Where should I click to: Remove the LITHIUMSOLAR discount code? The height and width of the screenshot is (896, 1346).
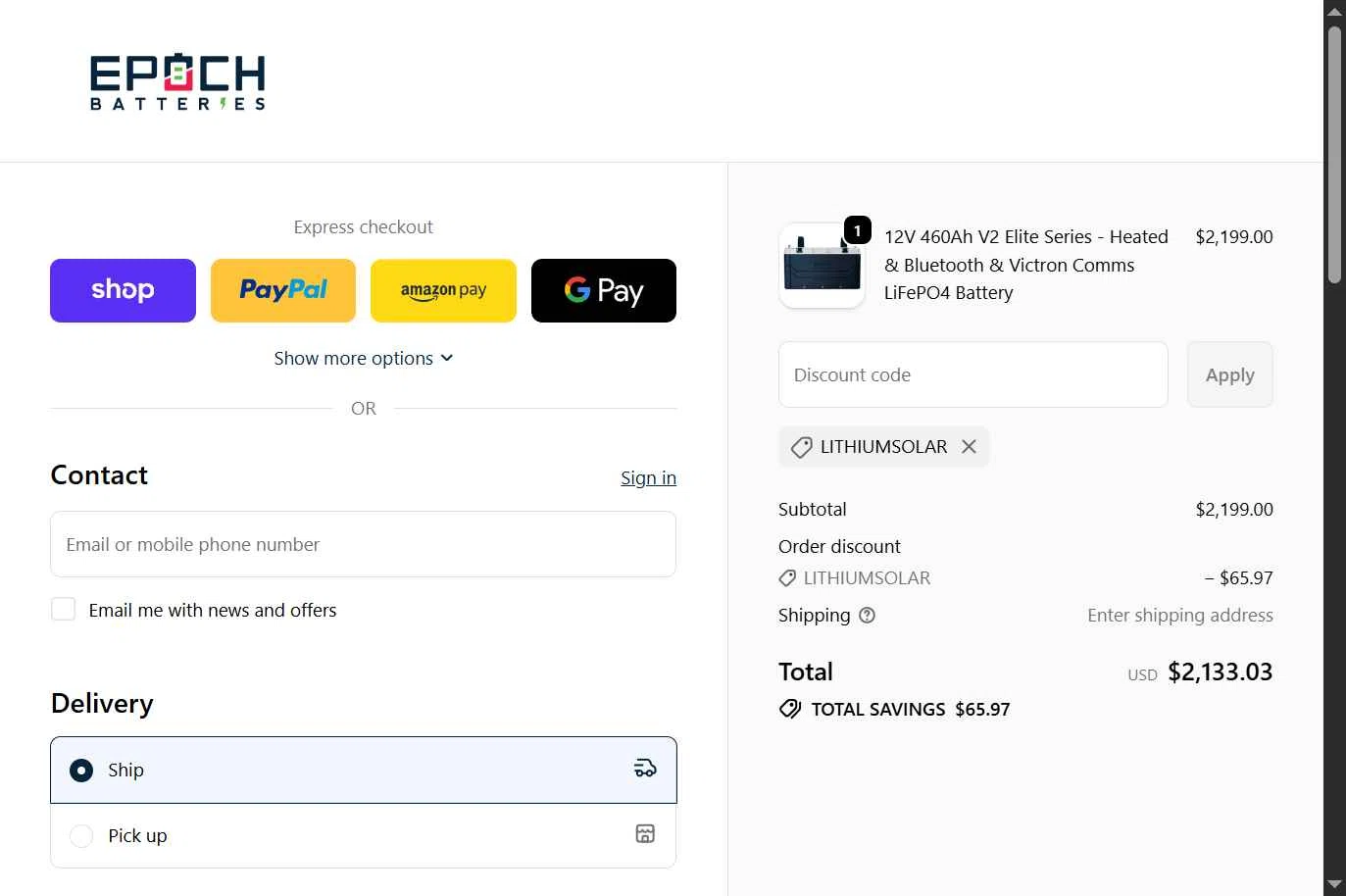click(969, 447)
